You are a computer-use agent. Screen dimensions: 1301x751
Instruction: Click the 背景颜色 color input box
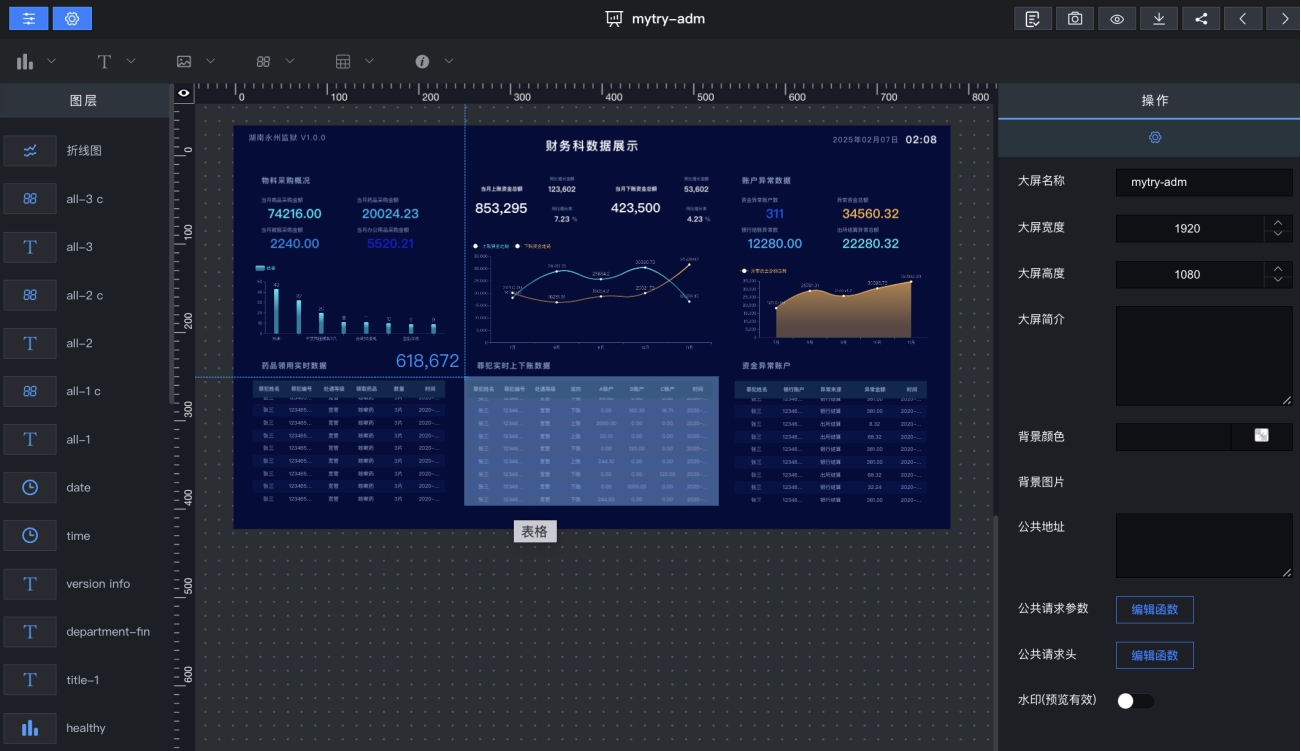pos(1174,437)
